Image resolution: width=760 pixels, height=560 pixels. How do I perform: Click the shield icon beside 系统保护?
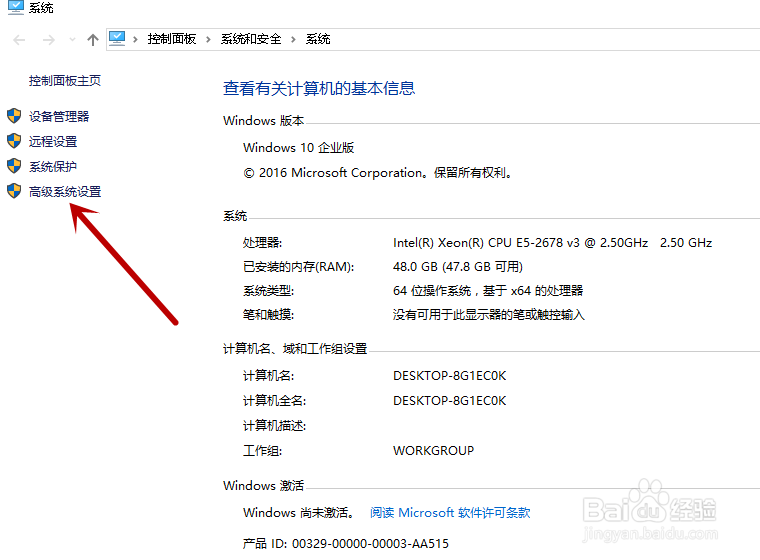(14, 166)
